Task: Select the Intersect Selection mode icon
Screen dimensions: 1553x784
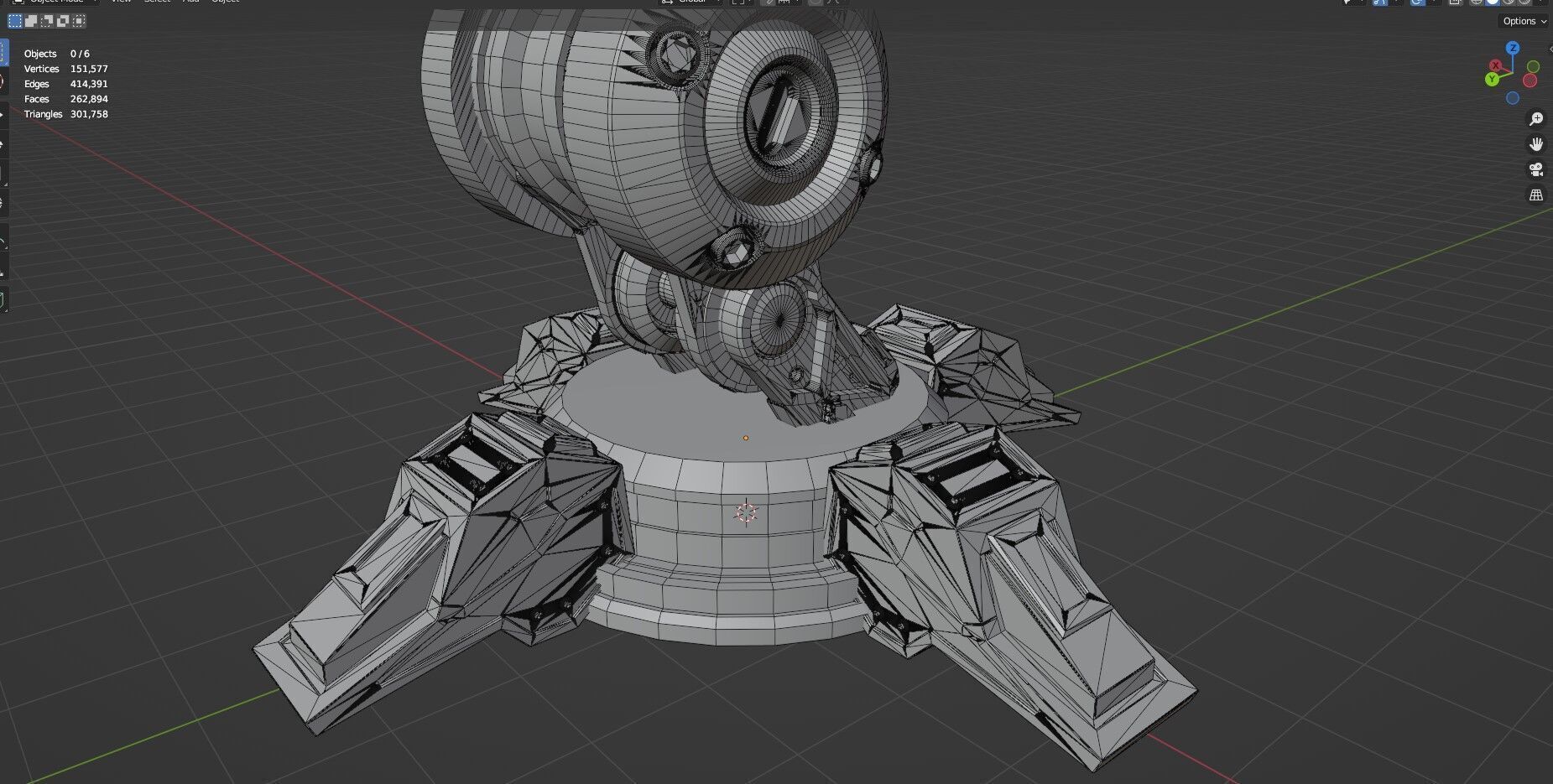Action: pyautogui.click(x=78, y=21)
